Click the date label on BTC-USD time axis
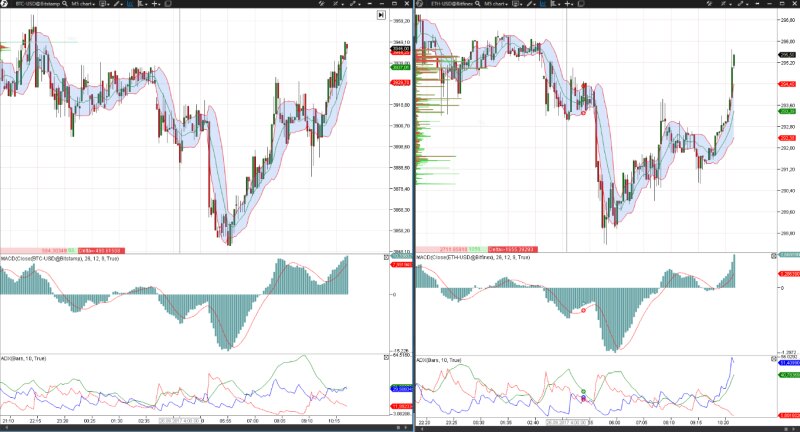 pyautogui.click(x=180, y=421)
